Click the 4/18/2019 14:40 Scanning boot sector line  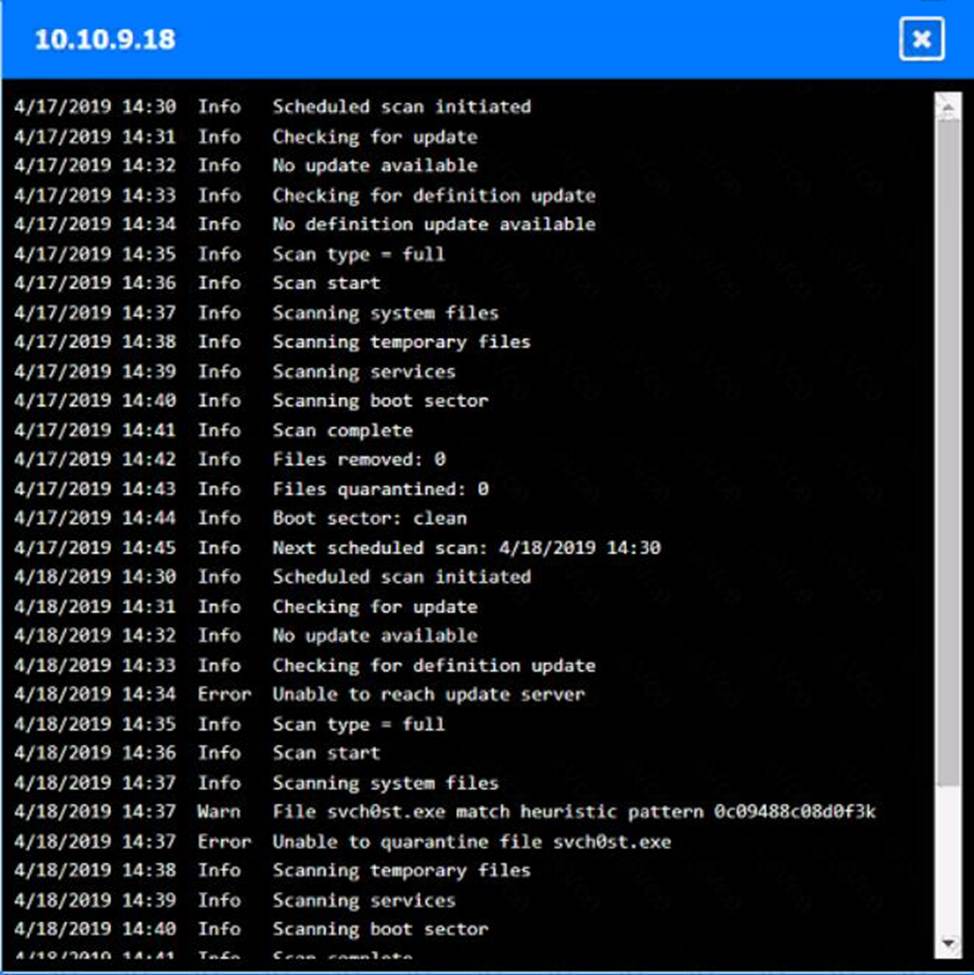(x=251, y=930)
